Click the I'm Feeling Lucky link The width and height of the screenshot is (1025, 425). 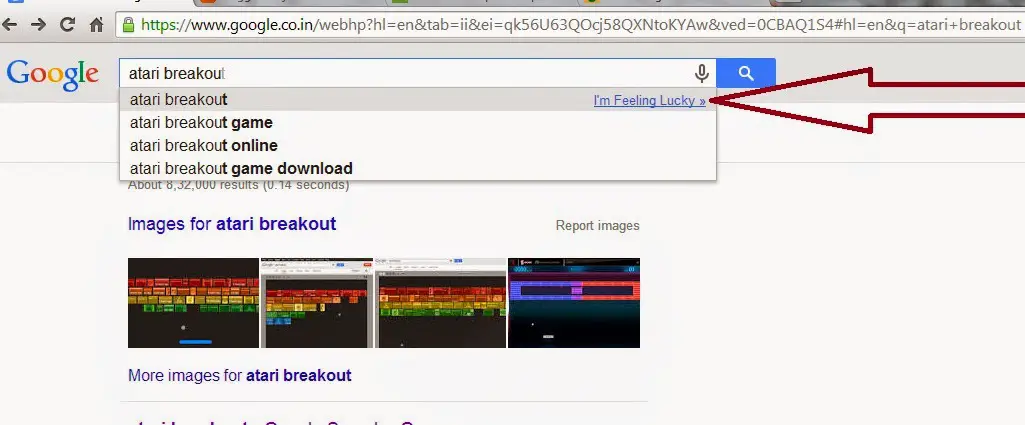click(x=649, y=101)
